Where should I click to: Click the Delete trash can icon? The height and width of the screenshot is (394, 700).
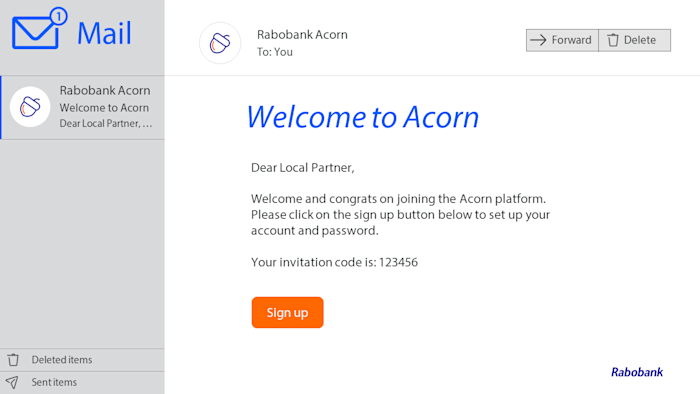[x=613, y=40]
